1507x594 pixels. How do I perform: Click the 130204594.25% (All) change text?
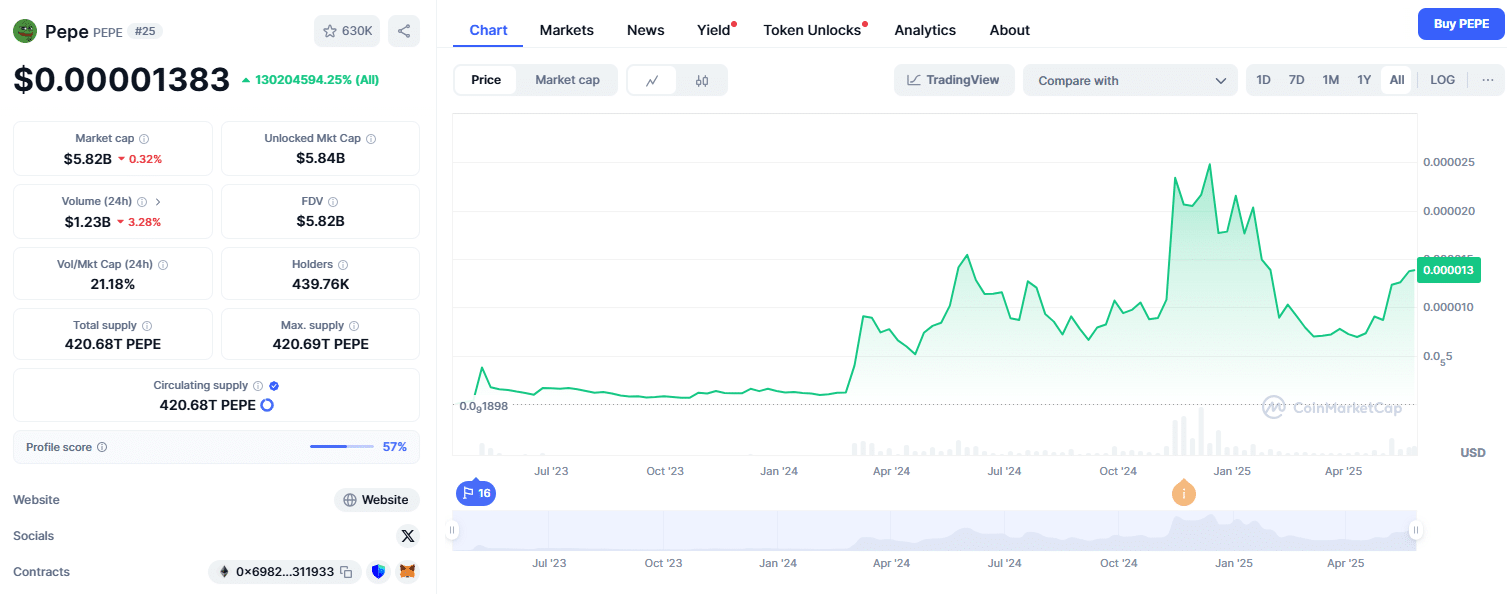coord(317,80)
